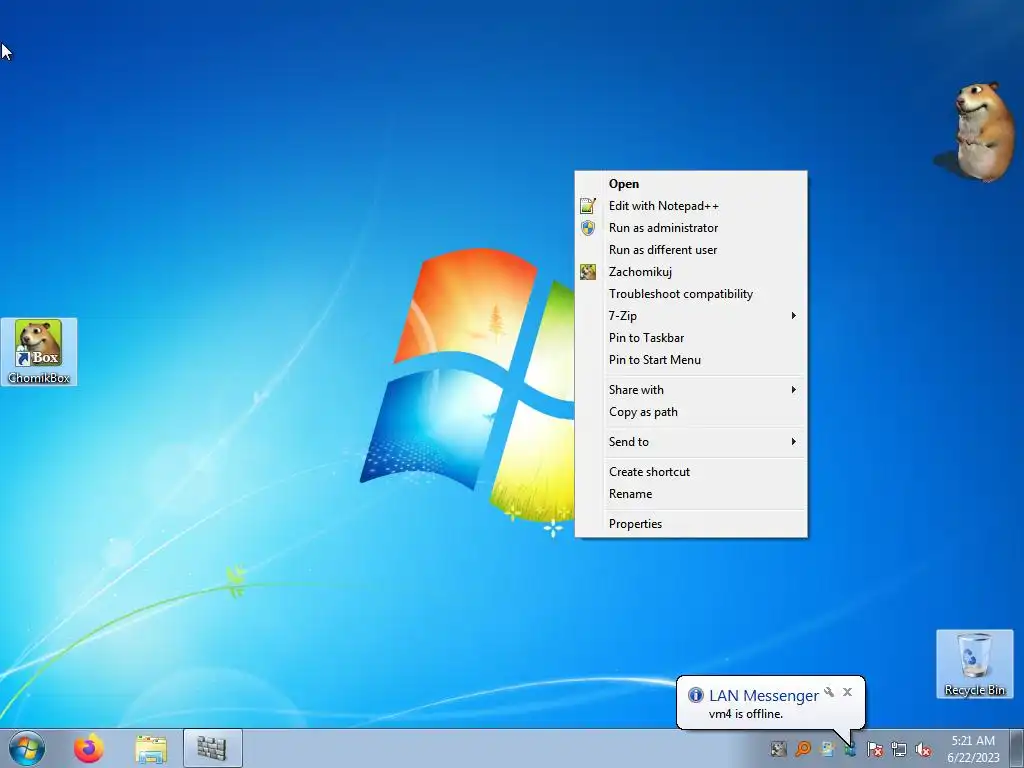Select the Recycle Bin desktop icon
This screenshot has width=1024, height=768.
[974, 664]
